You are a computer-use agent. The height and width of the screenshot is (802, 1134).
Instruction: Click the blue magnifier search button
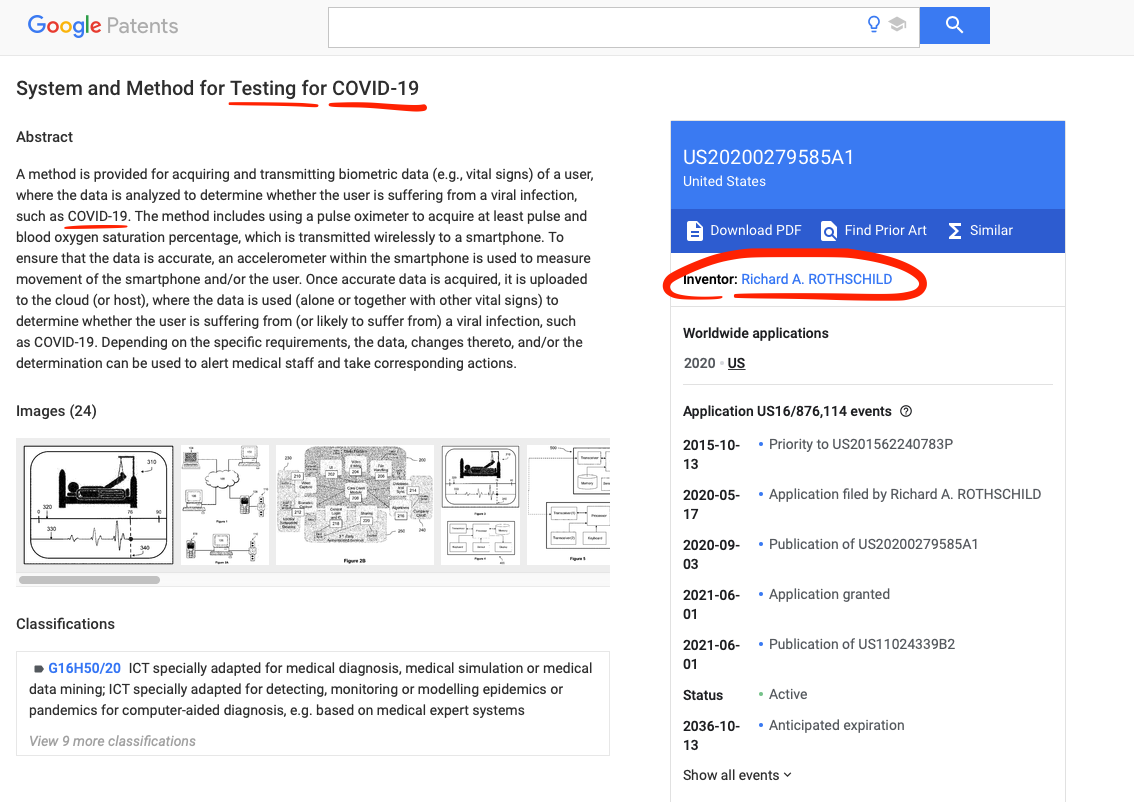point(955,25)
